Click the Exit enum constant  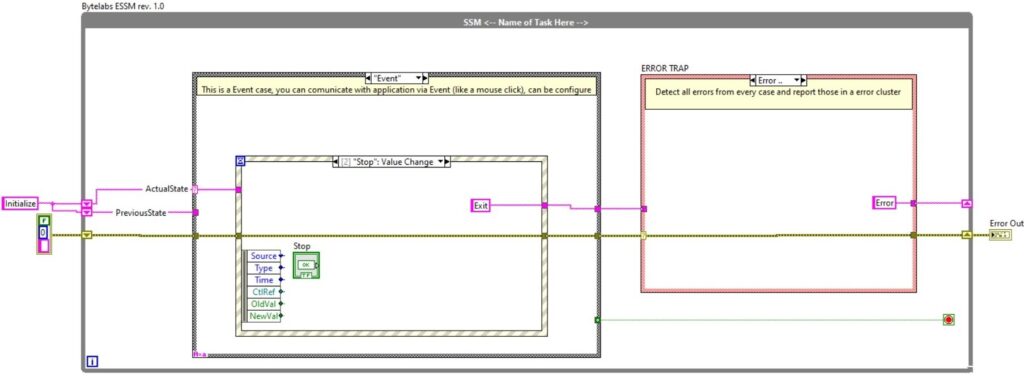point(481,206)
